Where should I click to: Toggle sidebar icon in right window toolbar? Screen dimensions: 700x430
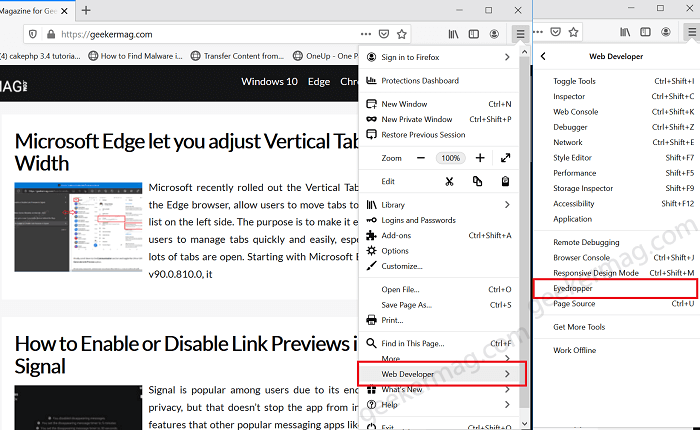[x=645, y=32]
